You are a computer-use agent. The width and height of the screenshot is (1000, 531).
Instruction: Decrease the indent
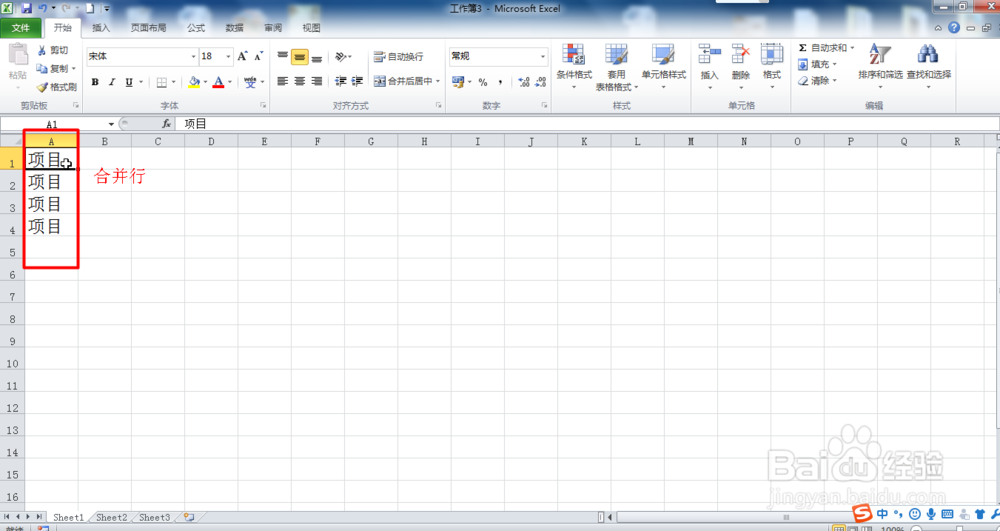(341, 81)
